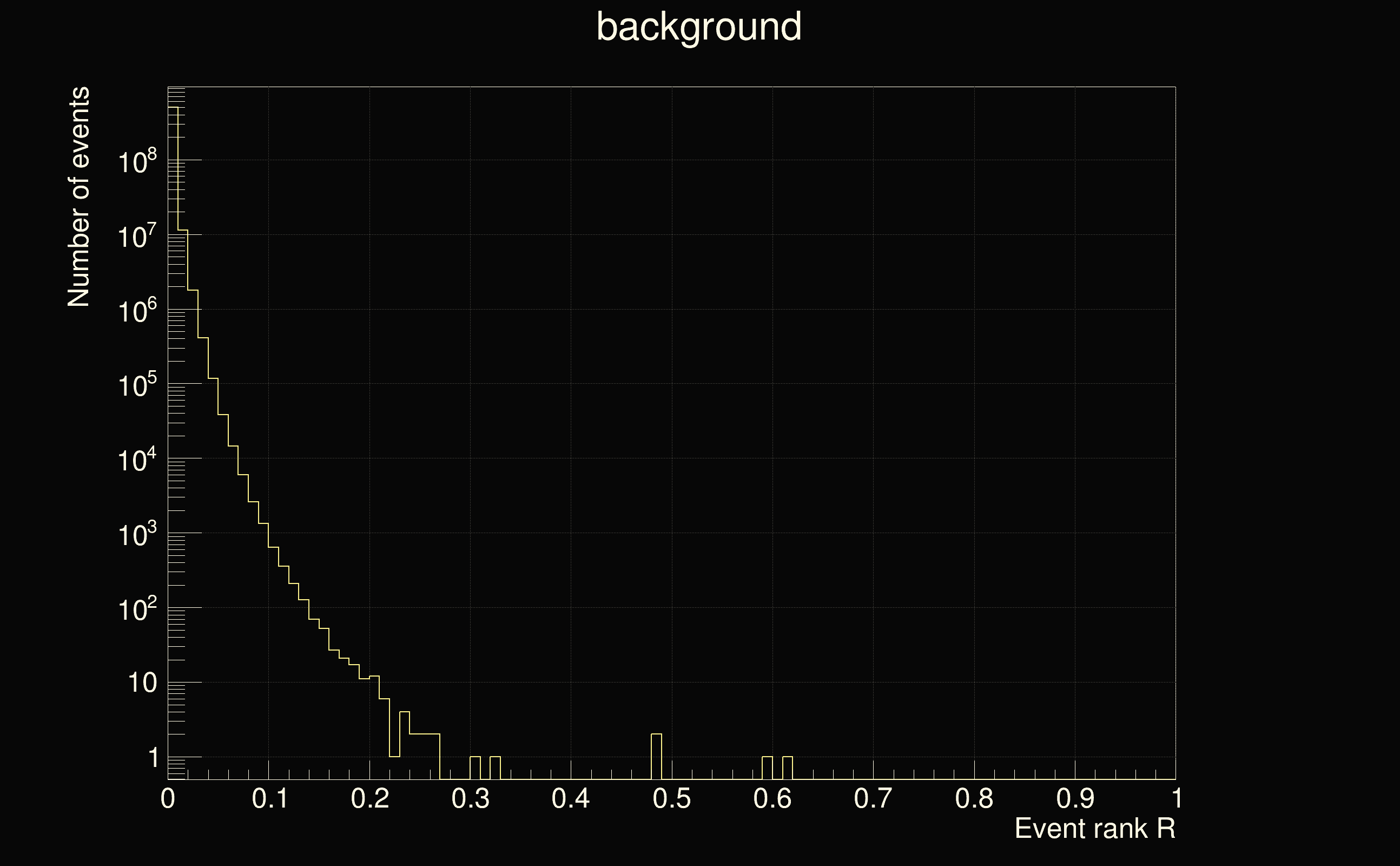The width and height of the screenshot is (1400, 866).
Task: Click the y-axis tick label '1'
Action: 153,758
